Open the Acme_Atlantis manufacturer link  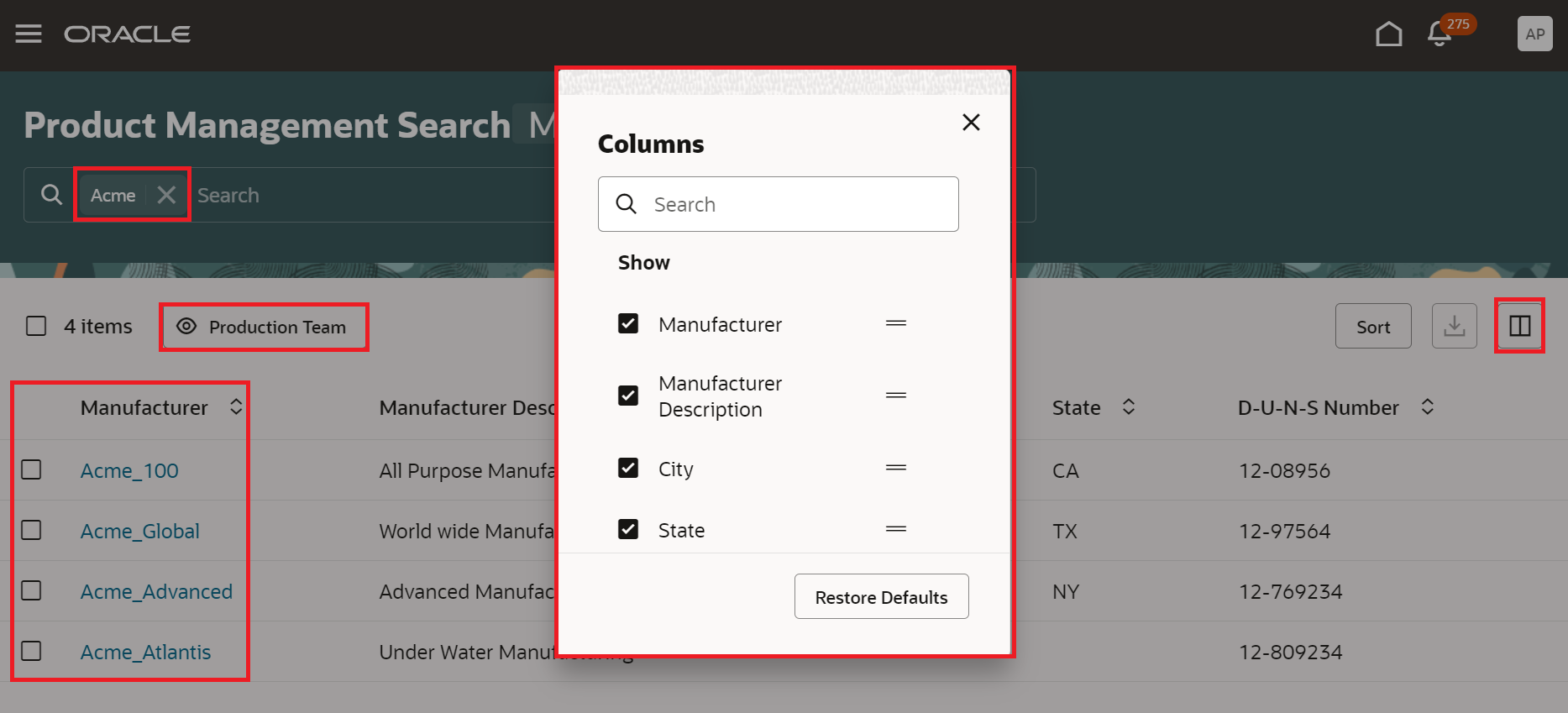pos(145,653)
